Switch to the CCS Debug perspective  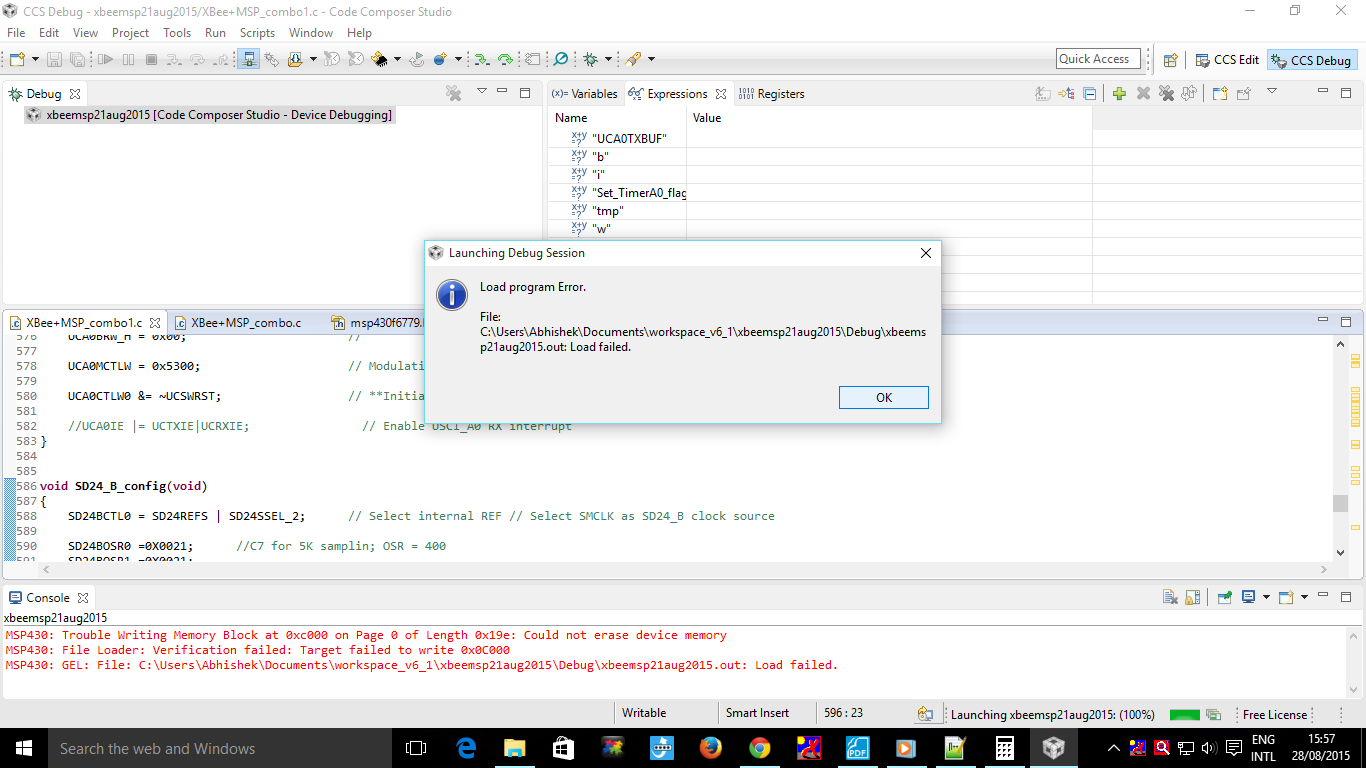(1311, 60)
